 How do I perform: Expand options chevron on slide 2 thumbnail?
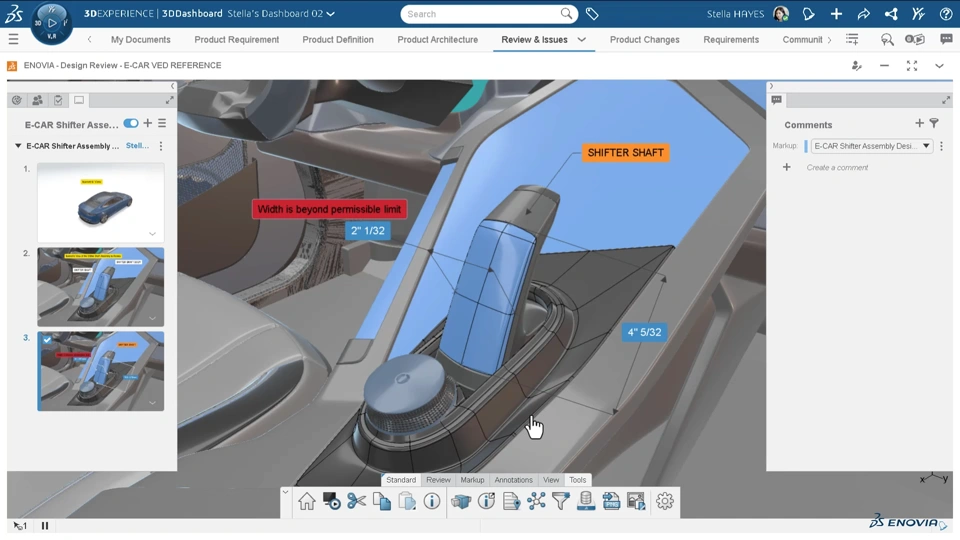click(x=152, y=318)
